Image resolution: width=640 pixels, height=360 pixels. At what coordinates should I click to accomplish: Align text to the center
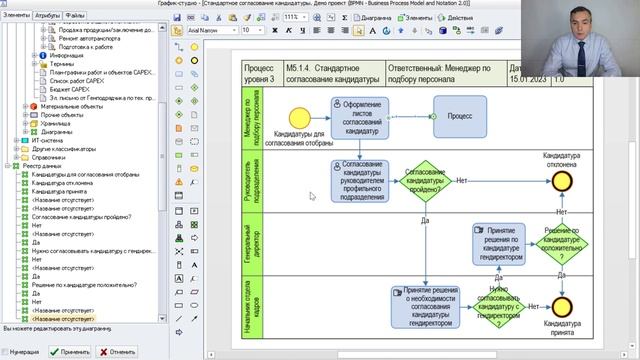coord(331,31)
